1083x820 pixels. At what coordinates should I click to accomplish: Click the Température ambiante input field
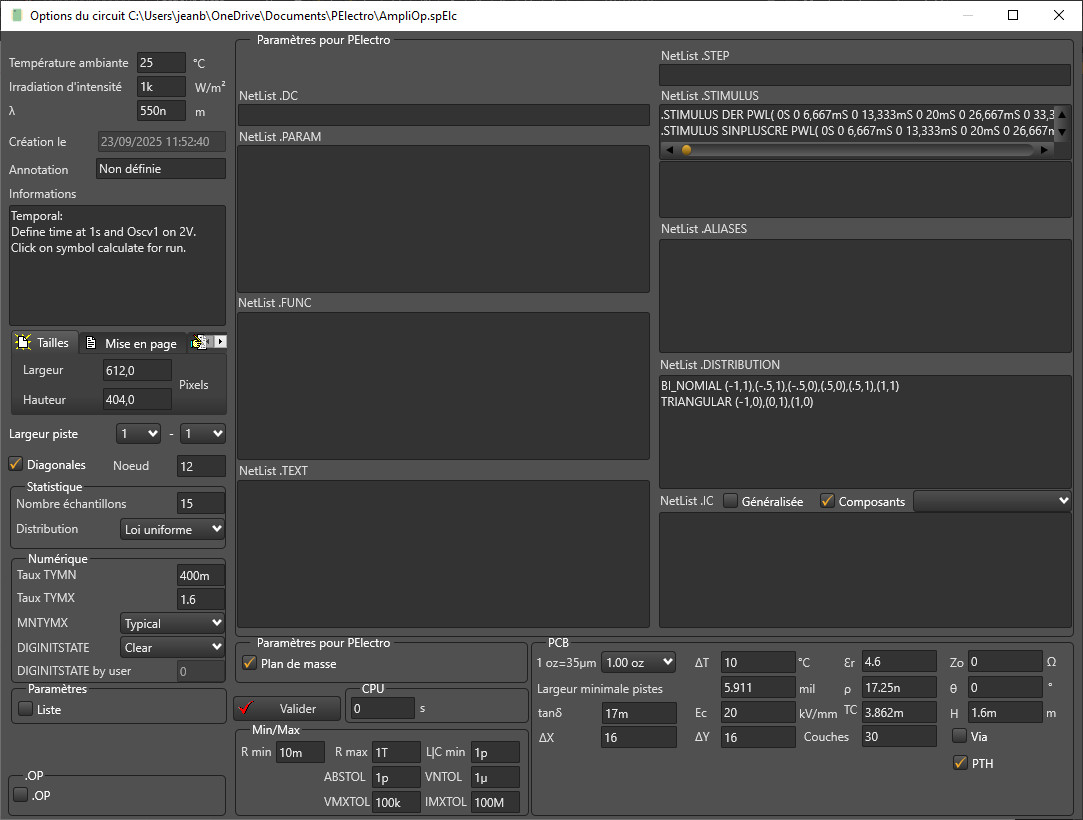(161, 63)
